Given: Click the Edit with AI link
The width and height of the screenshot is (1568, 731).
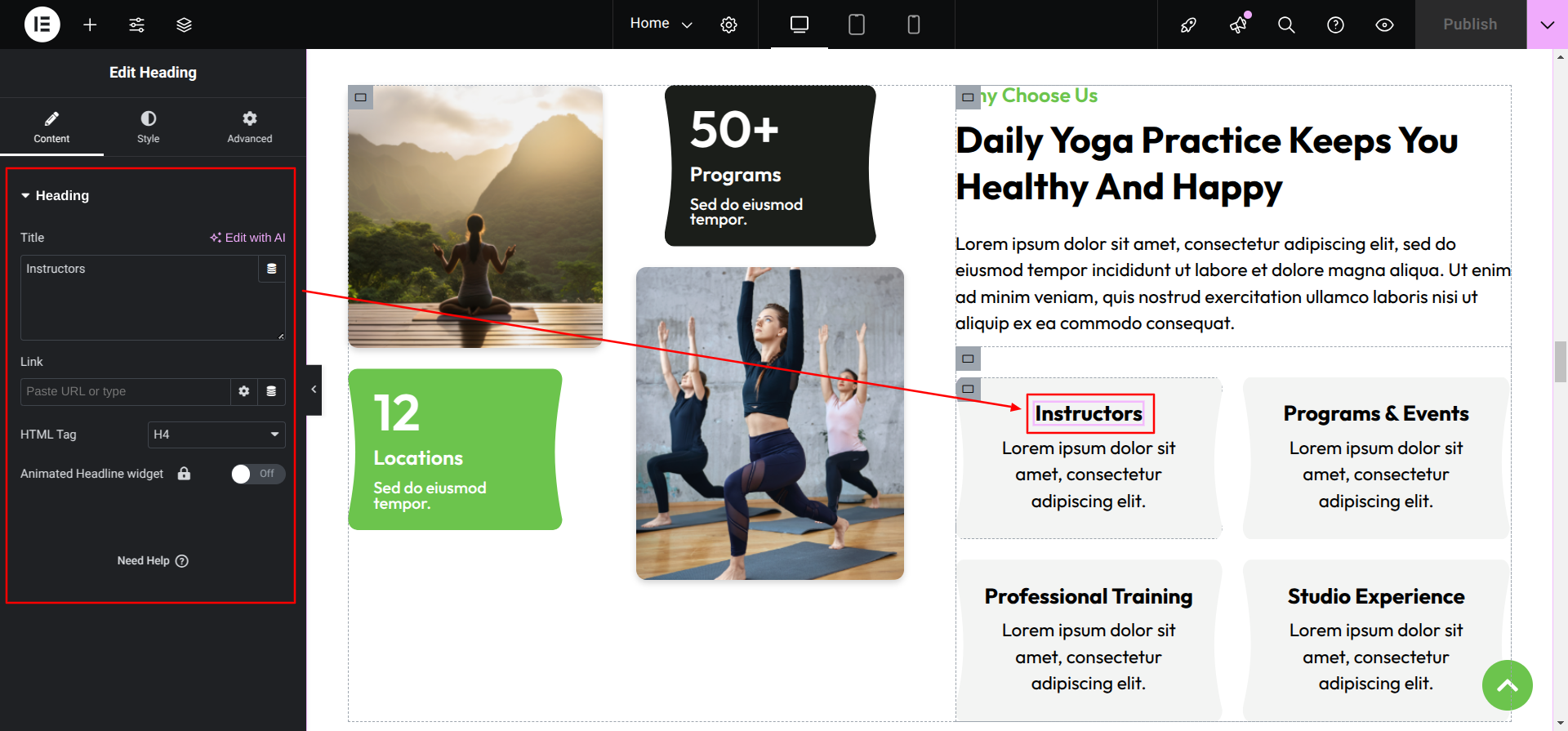Looking at the screenshot, I should click(247, 238).
